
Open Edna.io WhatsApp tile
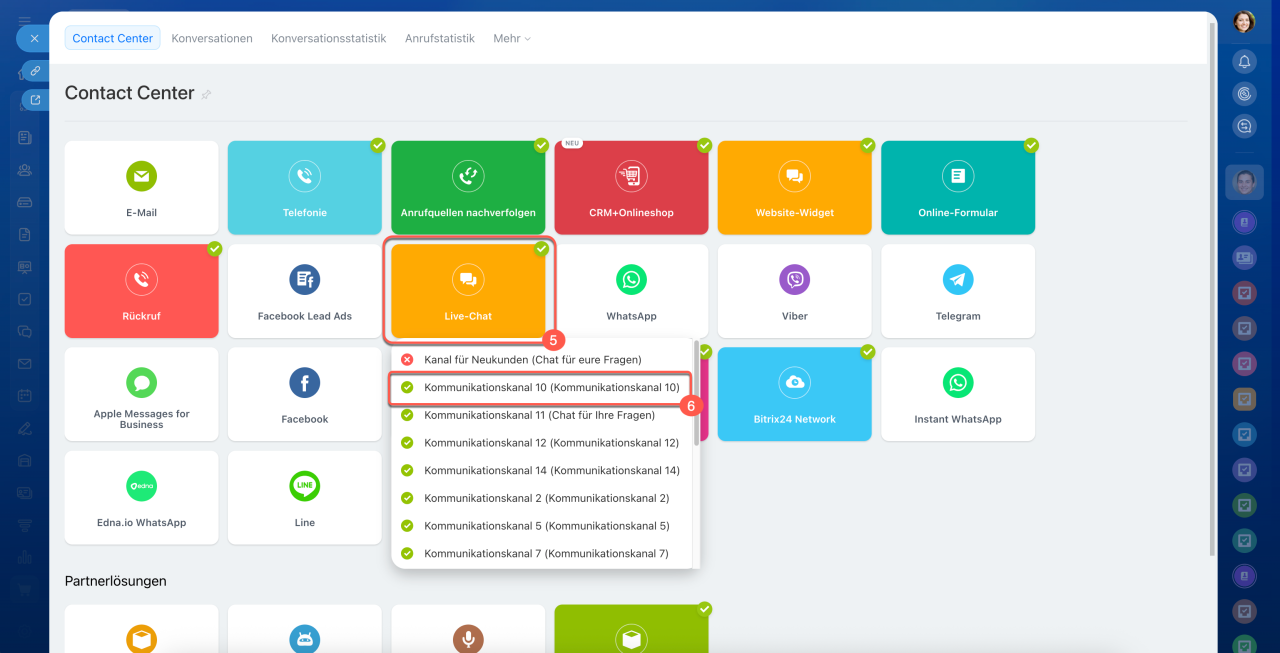pyautogui.click(x=141, y=498)
